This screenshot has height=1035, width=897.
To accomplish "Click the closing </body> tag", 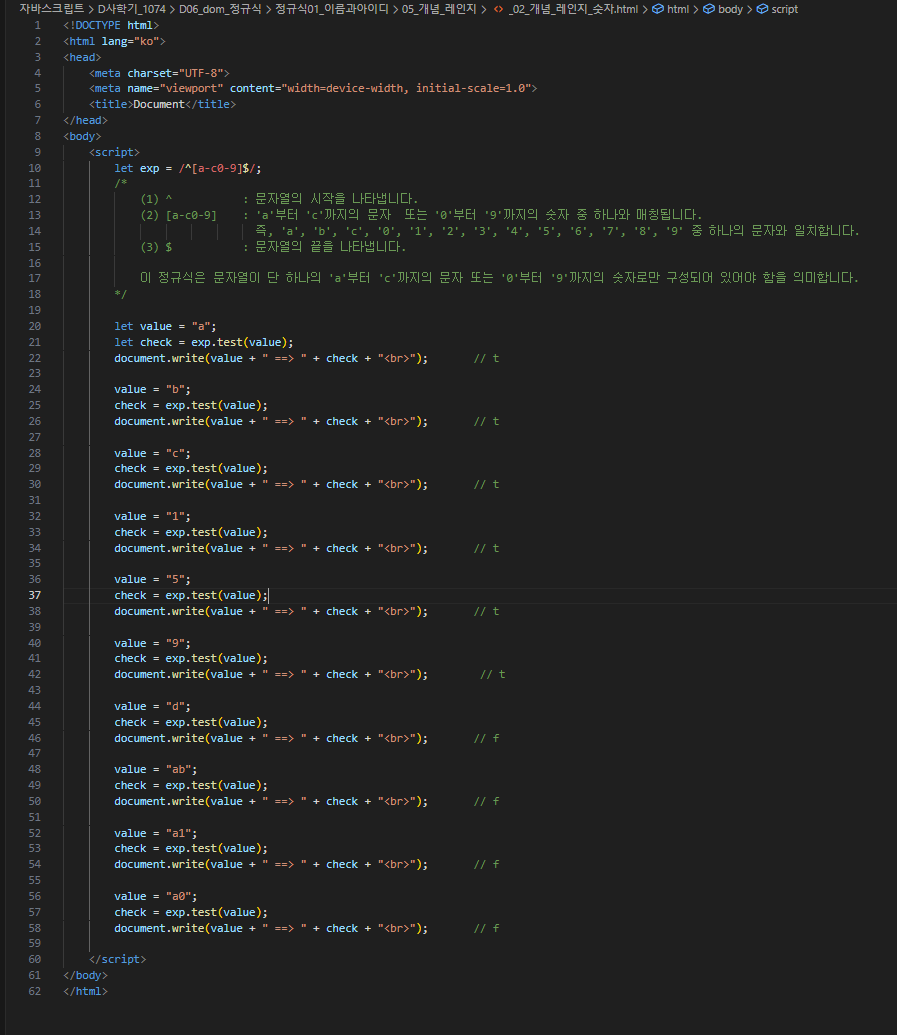I will (85, 975).
